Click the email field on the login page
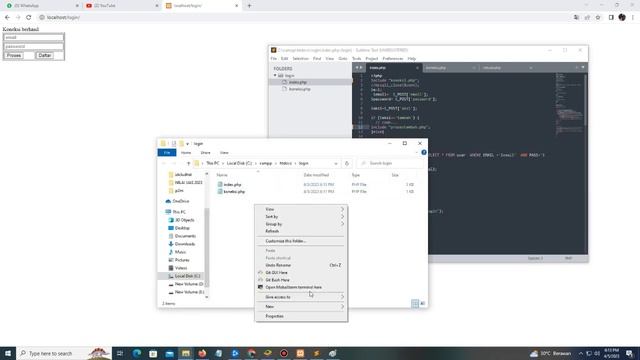640x360 pixels. [33, 38]
